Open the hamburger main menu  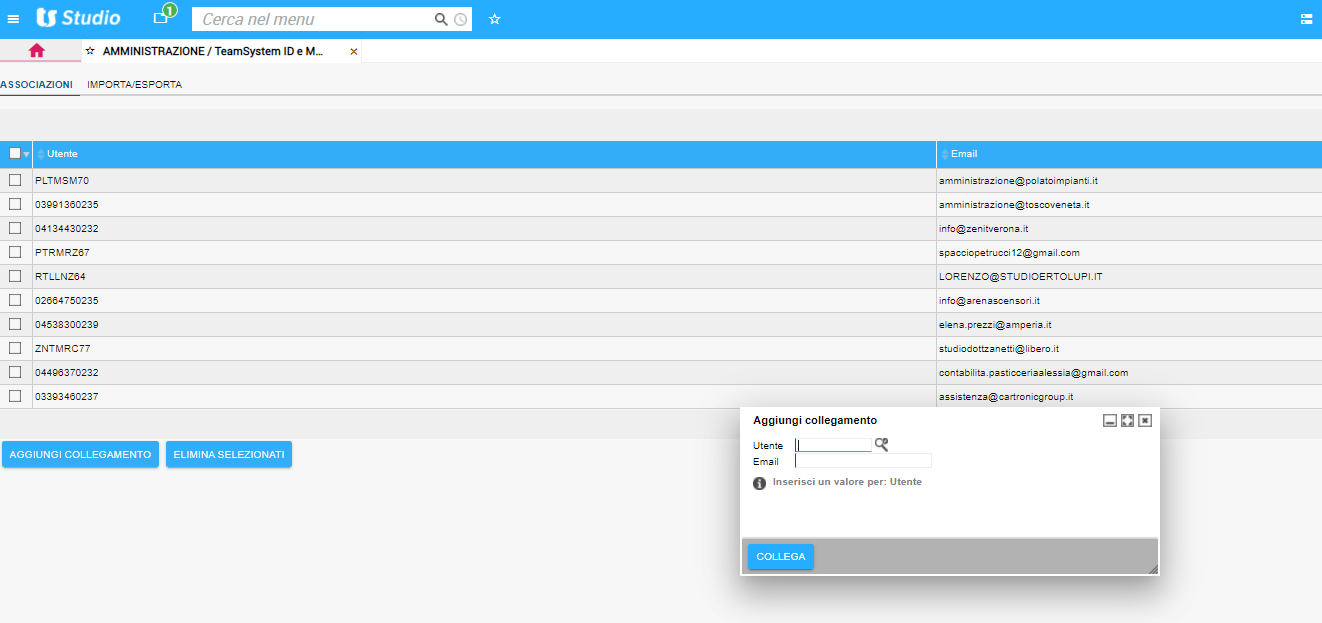click(13, 19)
